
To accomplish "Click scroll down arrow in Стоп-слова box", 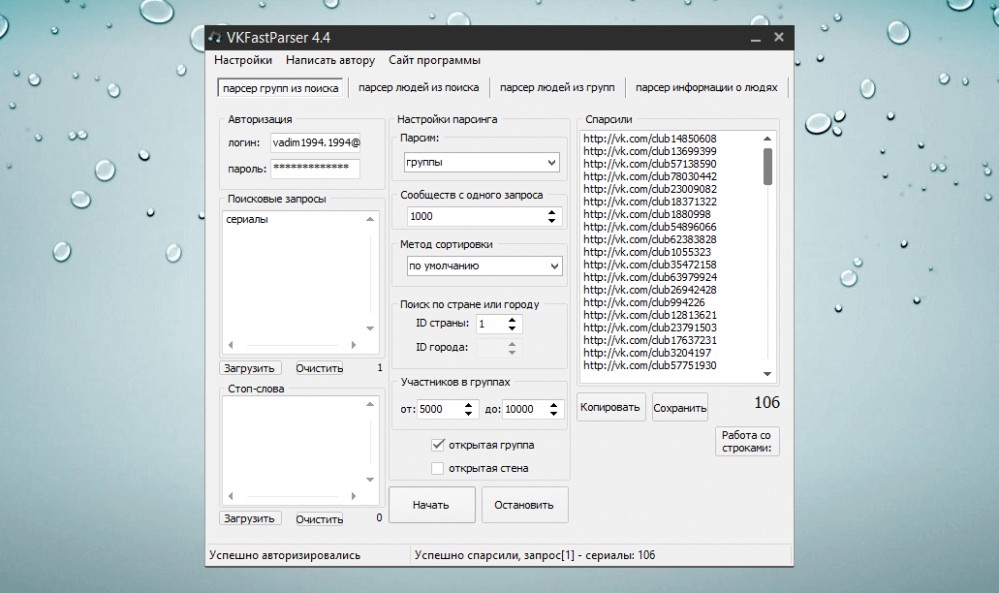I will tap(370, 479).
